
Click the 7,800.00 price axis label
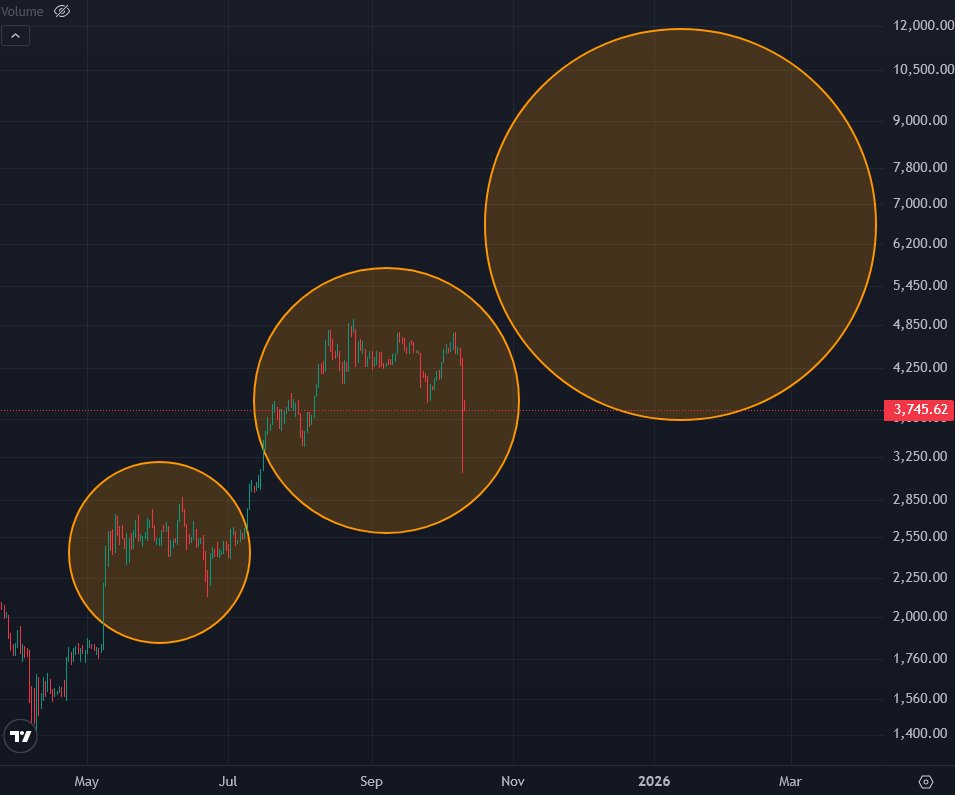coord(920,167)
